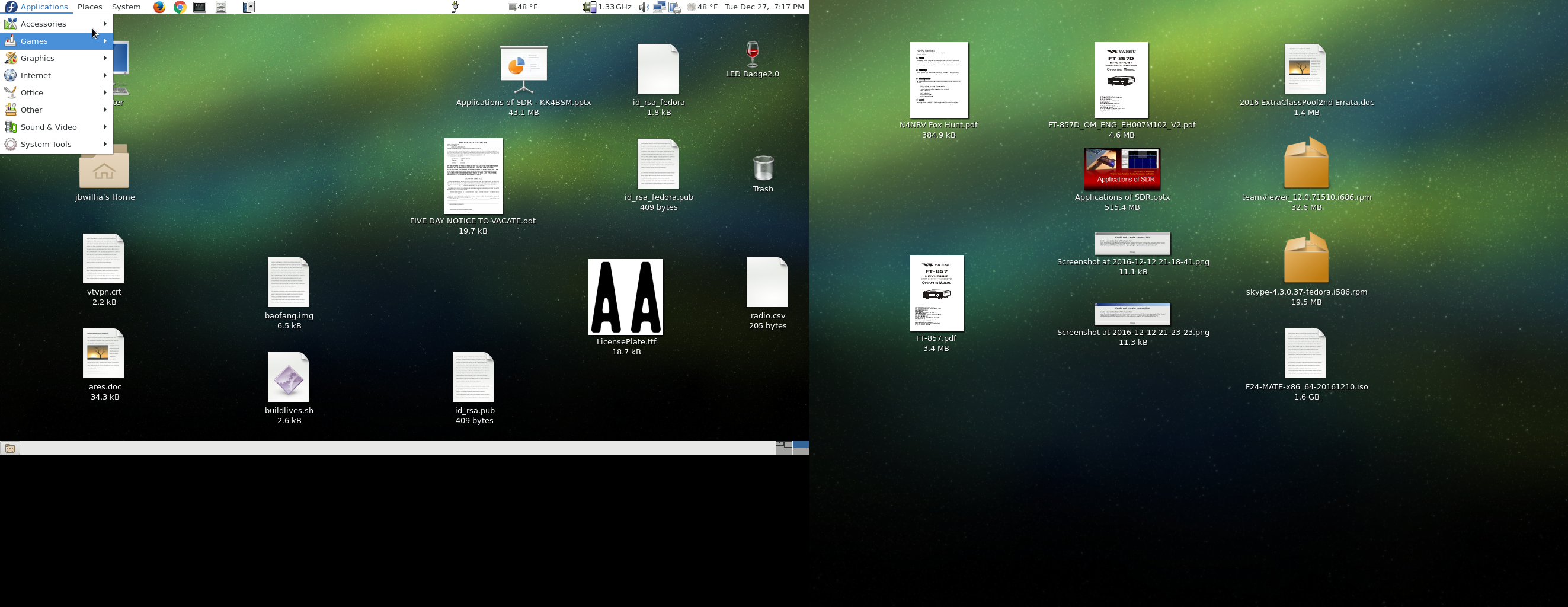Select 2016 ExtraClassPool2nd Errata.doc icon
The width and height of the screenshot is (1568, 607).
point(1305,69)
